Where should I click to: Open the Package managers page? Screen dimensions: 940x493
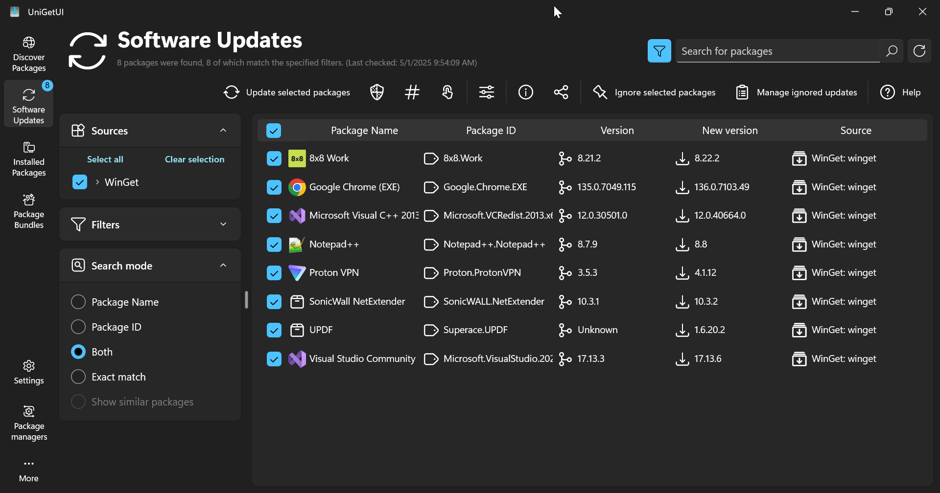click(28, 423)
